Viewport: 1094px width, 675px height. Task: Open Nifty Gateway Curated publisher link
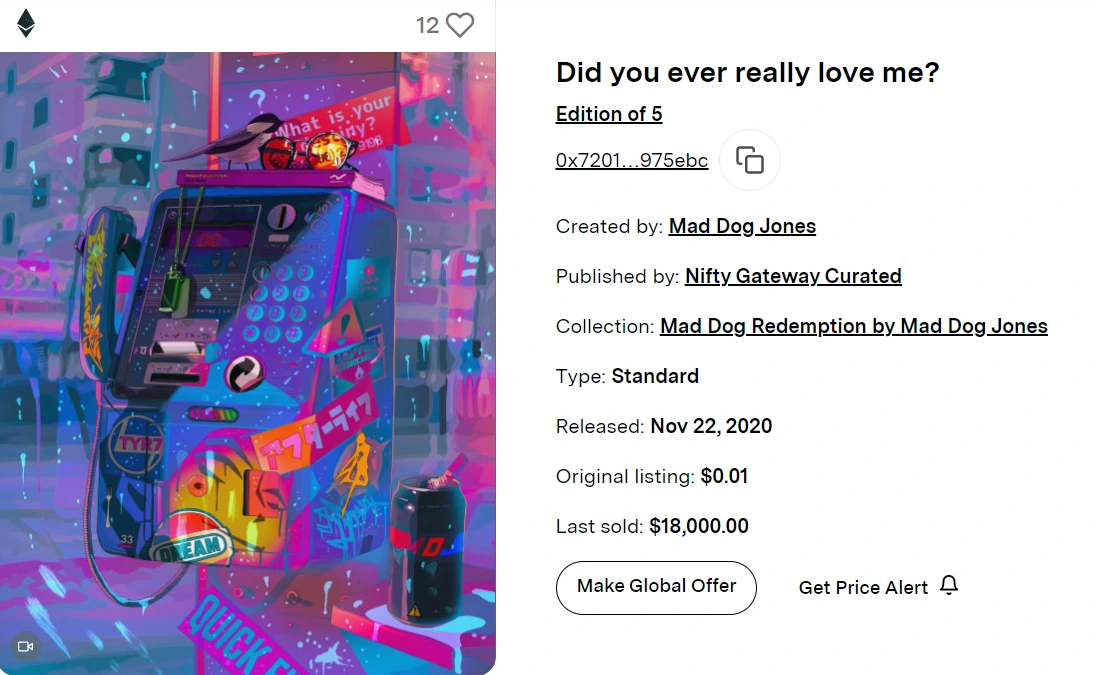point(793,276)
